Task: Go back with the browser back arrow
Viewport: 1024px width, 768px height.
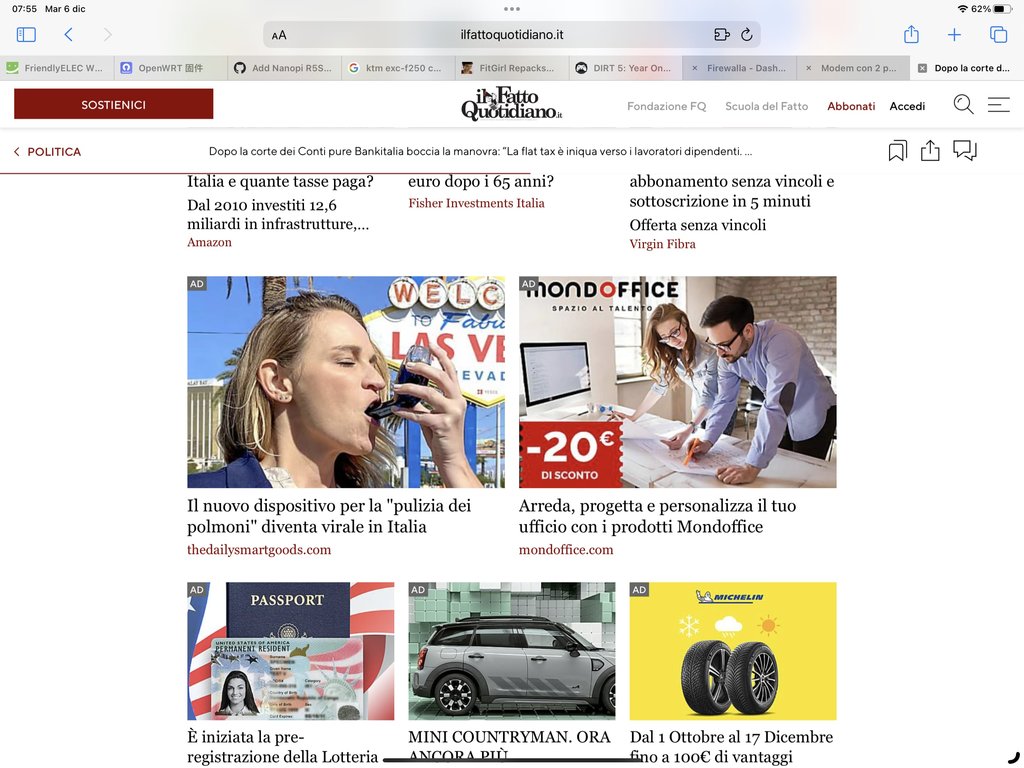Action: (x=69, y=35)
